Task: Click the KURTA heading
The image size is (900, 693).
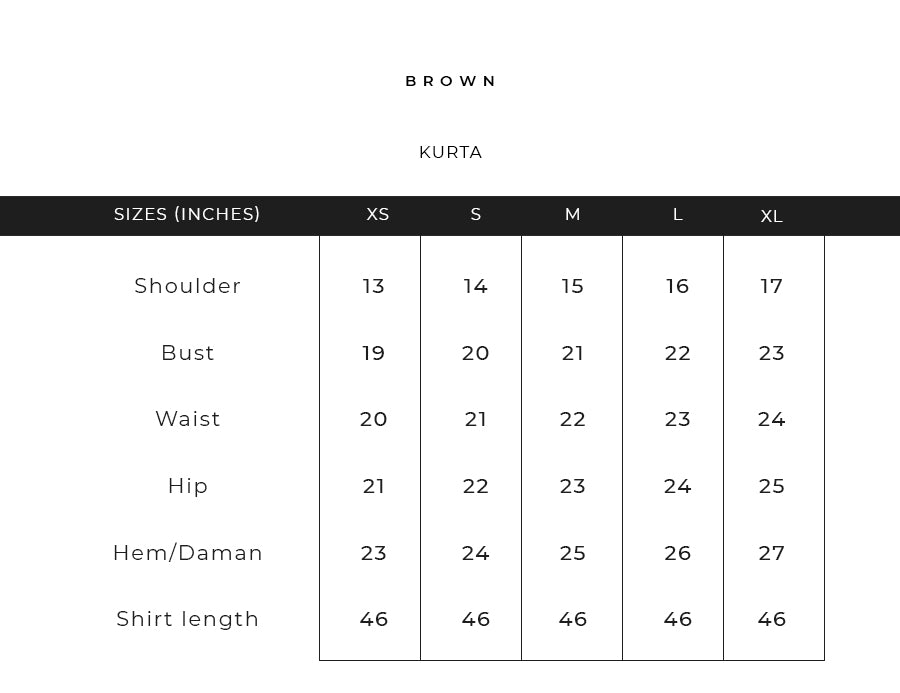Action: coord(451,153)
